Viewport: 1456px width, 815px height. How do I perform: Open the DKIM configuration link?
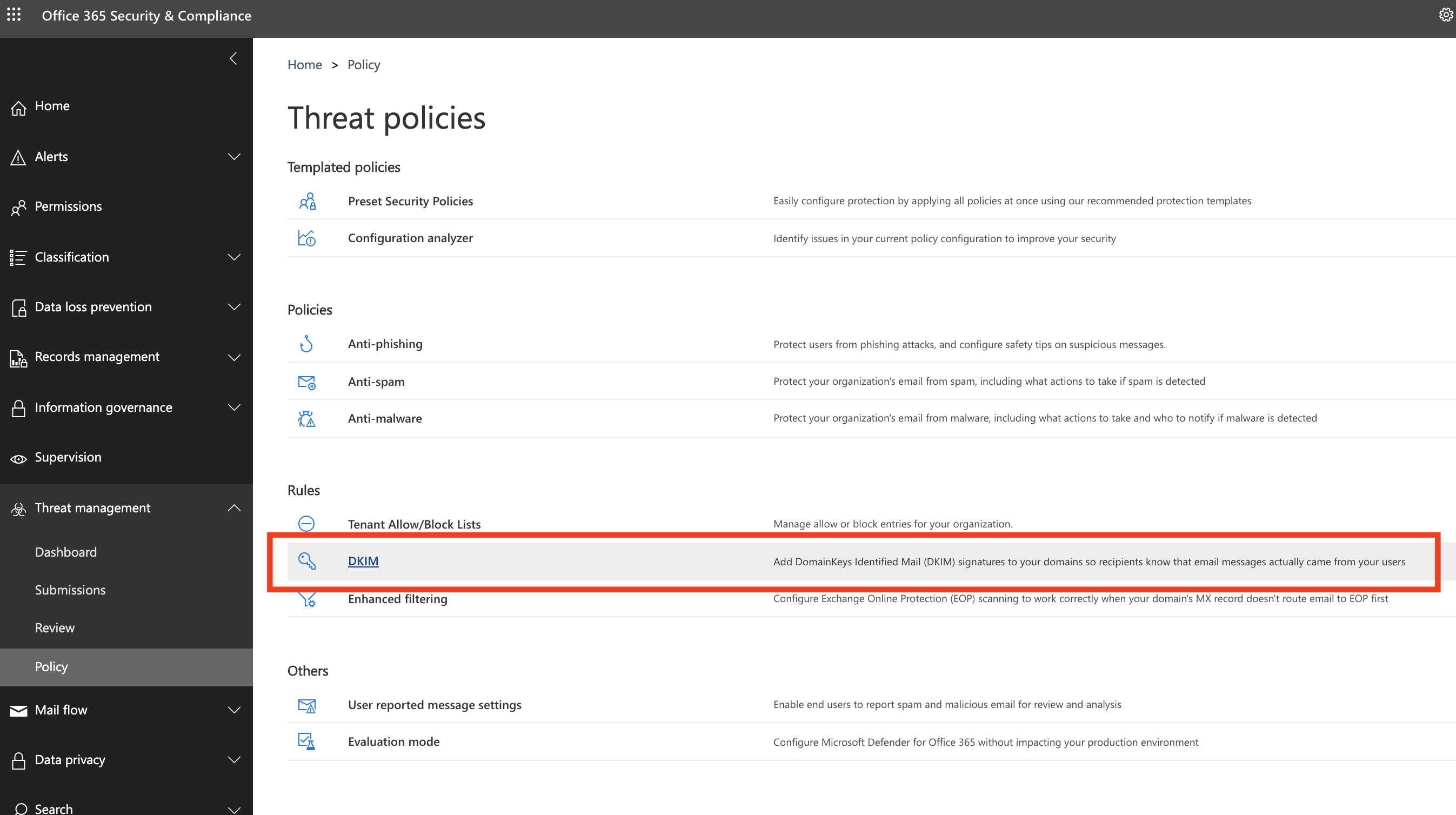point(363,561)
